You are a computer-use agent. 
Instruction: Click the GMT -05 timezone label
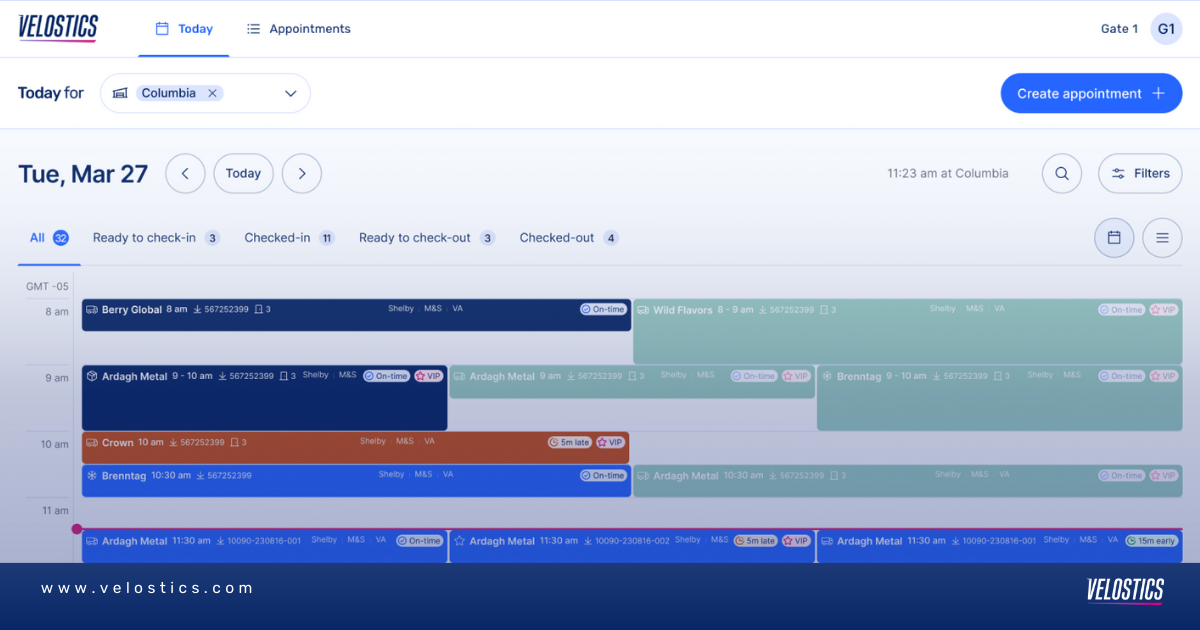coord(47,286)
